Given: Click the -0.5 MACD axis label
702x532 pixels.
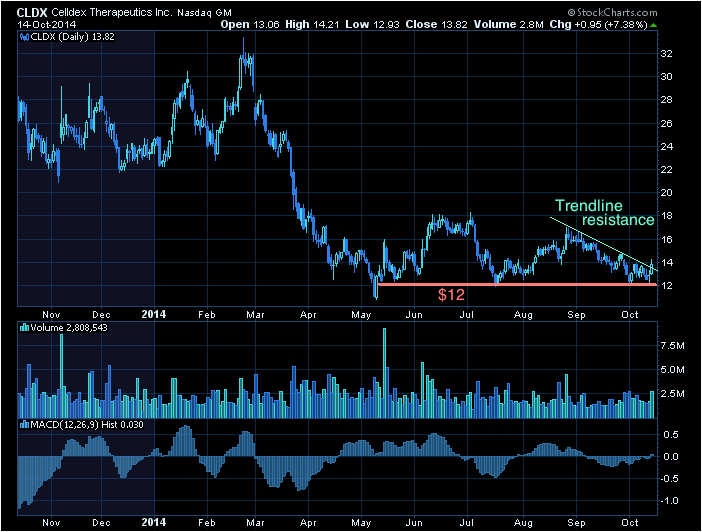Looking at the screenshot, I should [668, 479].
